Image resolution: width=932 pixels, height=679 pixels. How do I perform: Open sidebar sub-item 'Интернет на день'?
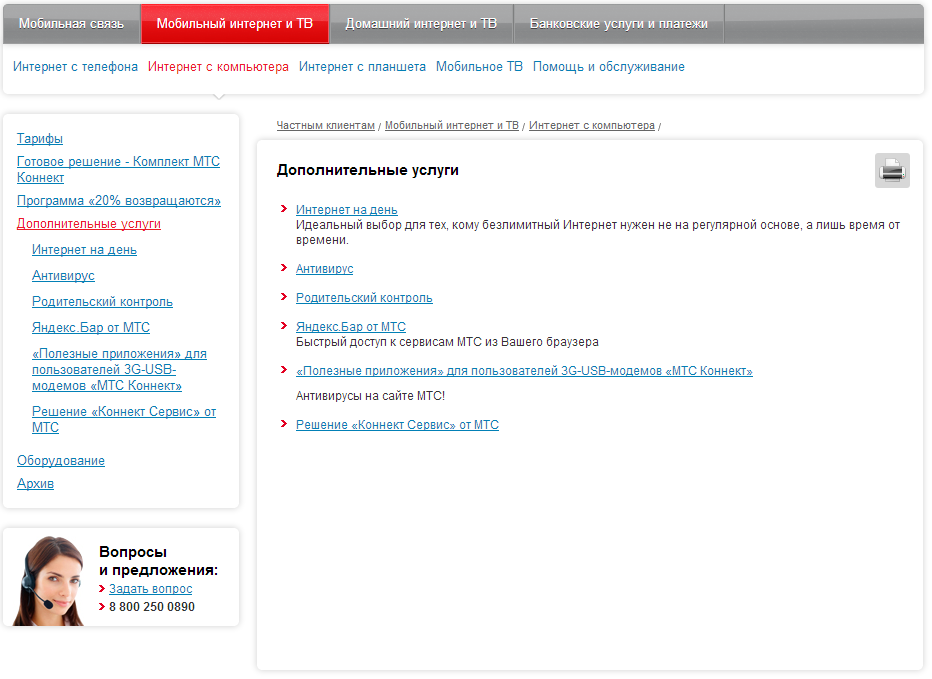[84, 250]
